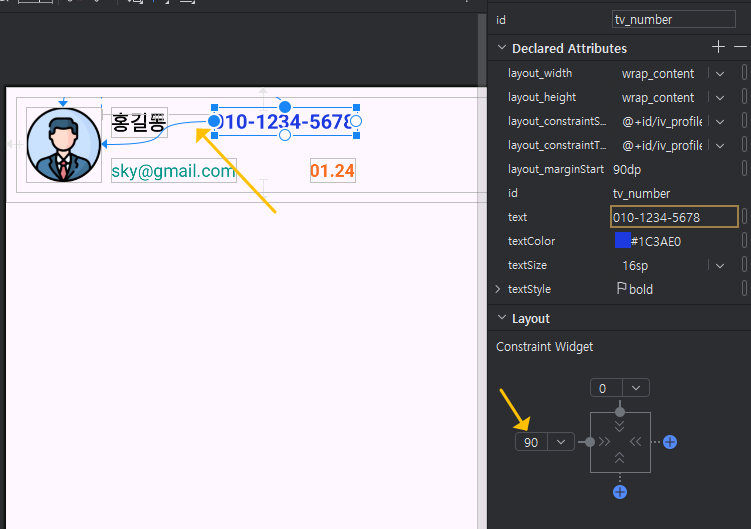751x529 pixels.
Task: Click the left inner chevrons in Constraint Widget
Action: click(604, 442)
